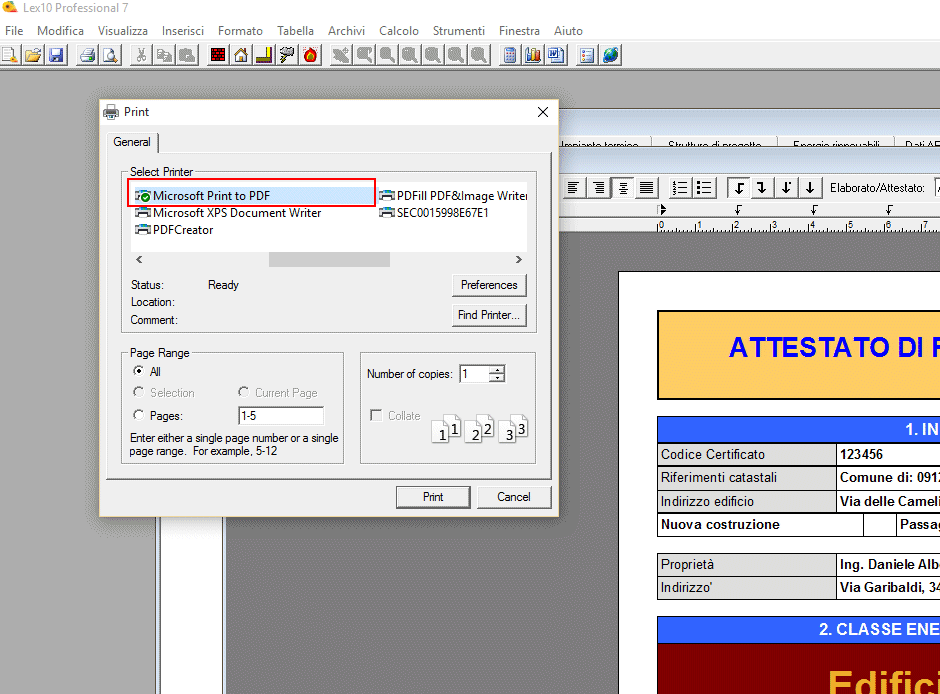Open the Archivi menu
Viewport: 940px width, 694px height.
coord(347,31)
